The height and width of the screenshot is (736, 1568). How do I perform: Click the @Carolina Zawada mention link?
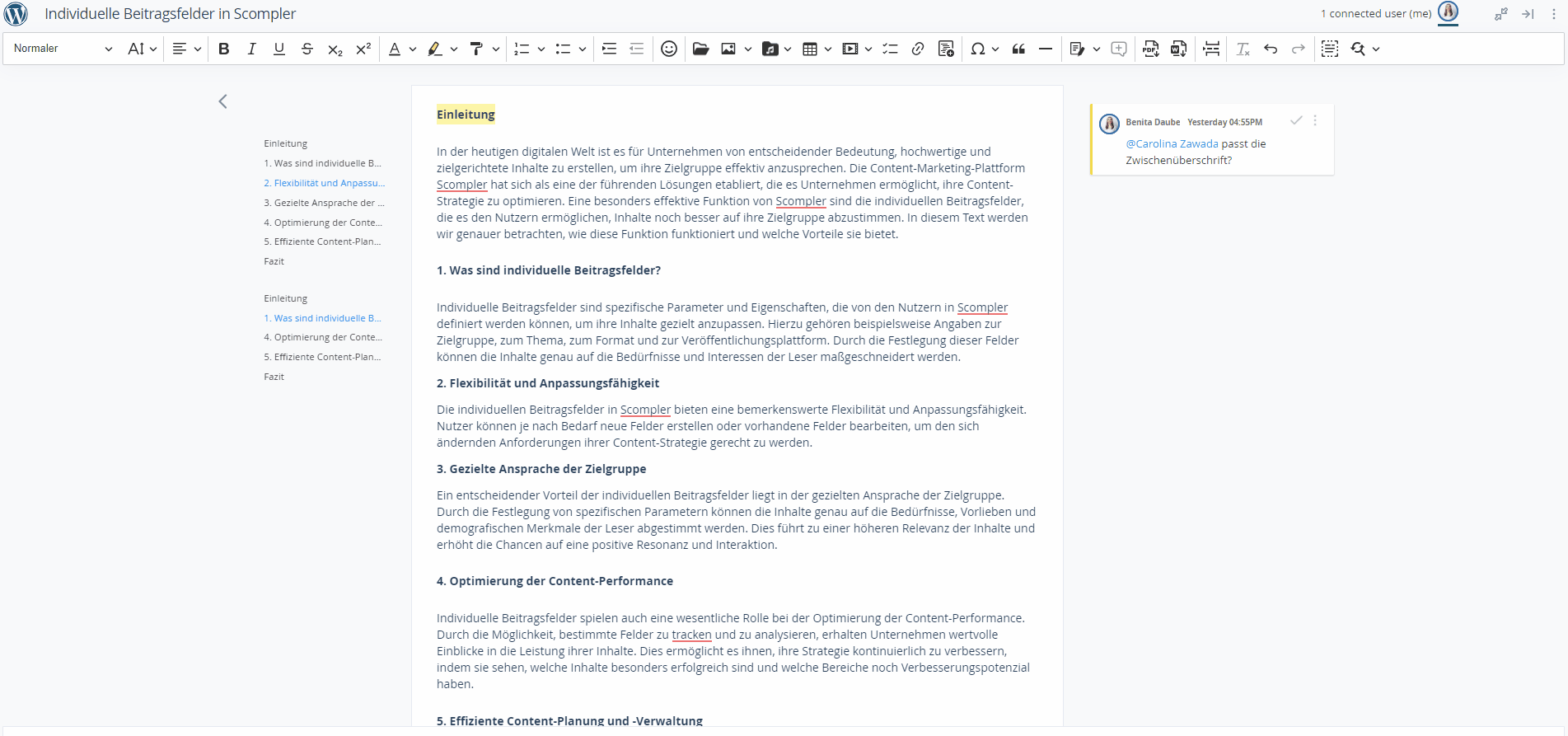[1172, 143]
